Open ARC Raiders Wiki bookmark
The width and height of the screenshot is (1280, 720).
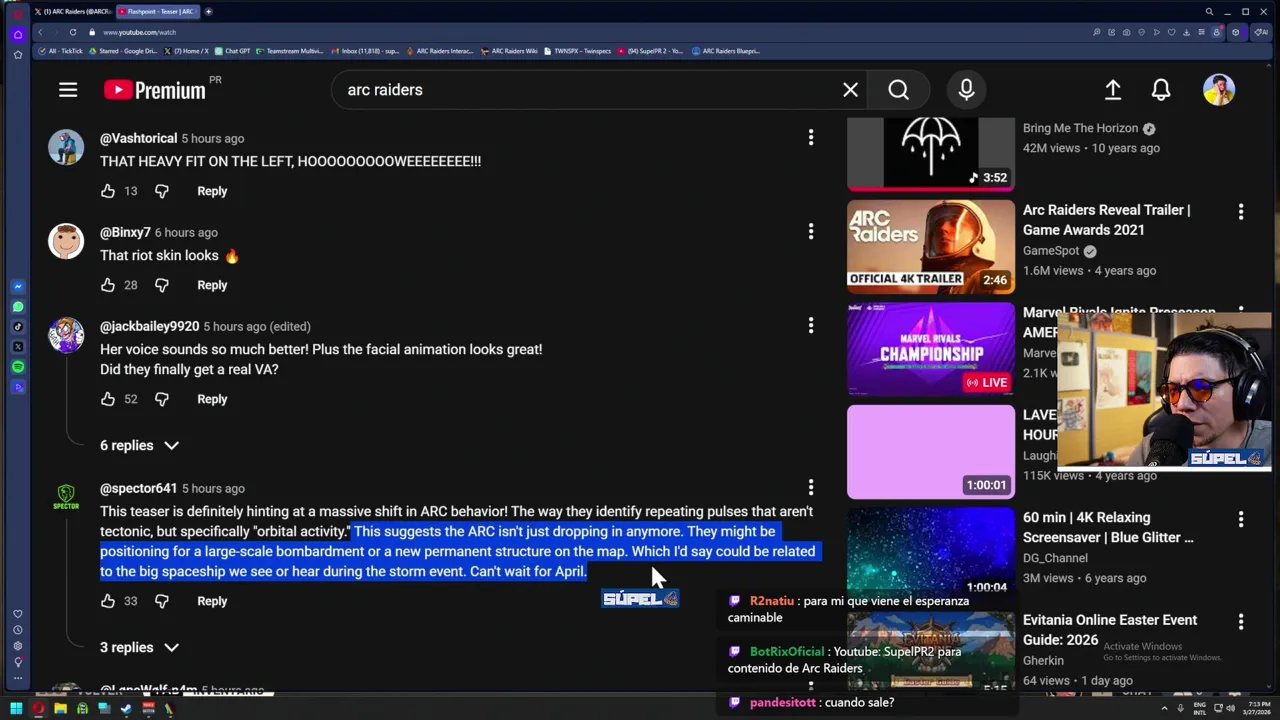(x=510, y=51)
